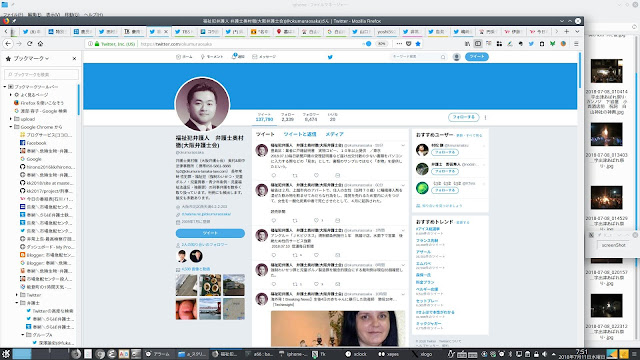Image resolution: width=640 pixels, height=360 pixels.
Task: Click the bookmarks search field
Action: pos(41,74)
